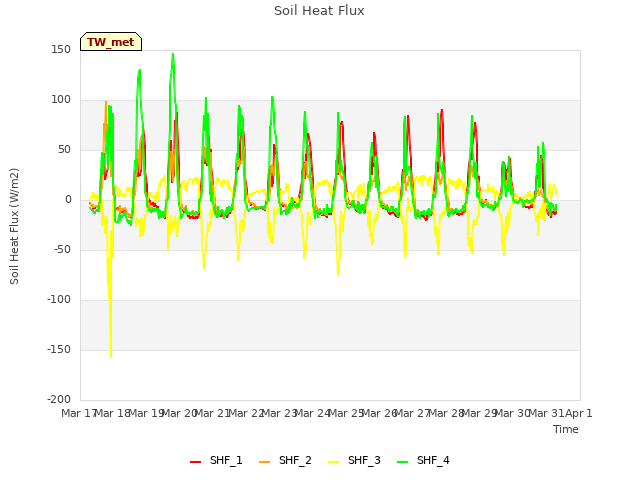Screen dimensions: 640x480
Task: Click the Soil Heat Flux chart title
Action: tap(319, 11)
